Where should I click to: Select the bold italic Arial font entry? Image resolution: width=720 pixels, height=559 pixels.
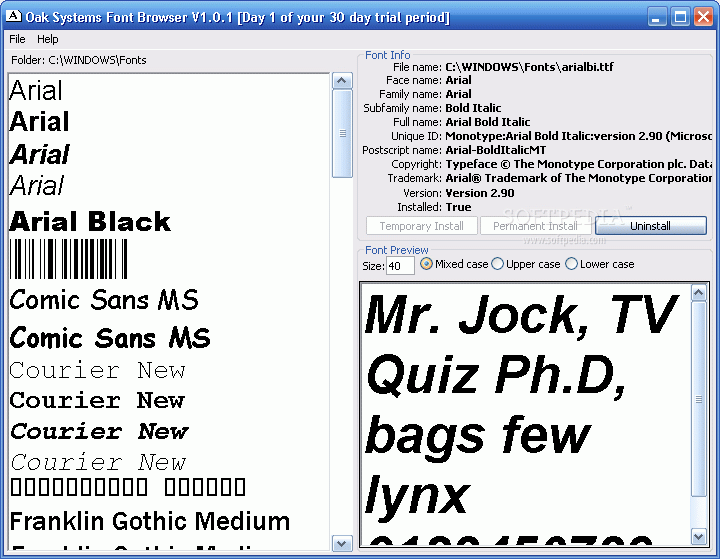click(x=39, y=154)
